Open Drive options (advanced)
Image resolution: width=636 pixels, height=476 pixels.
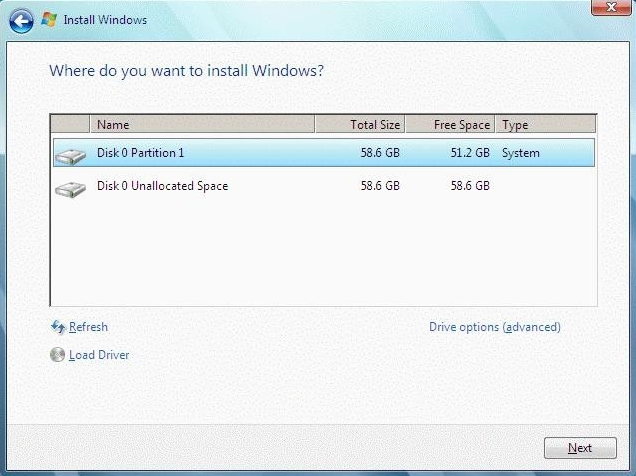[x=495, y=327]
